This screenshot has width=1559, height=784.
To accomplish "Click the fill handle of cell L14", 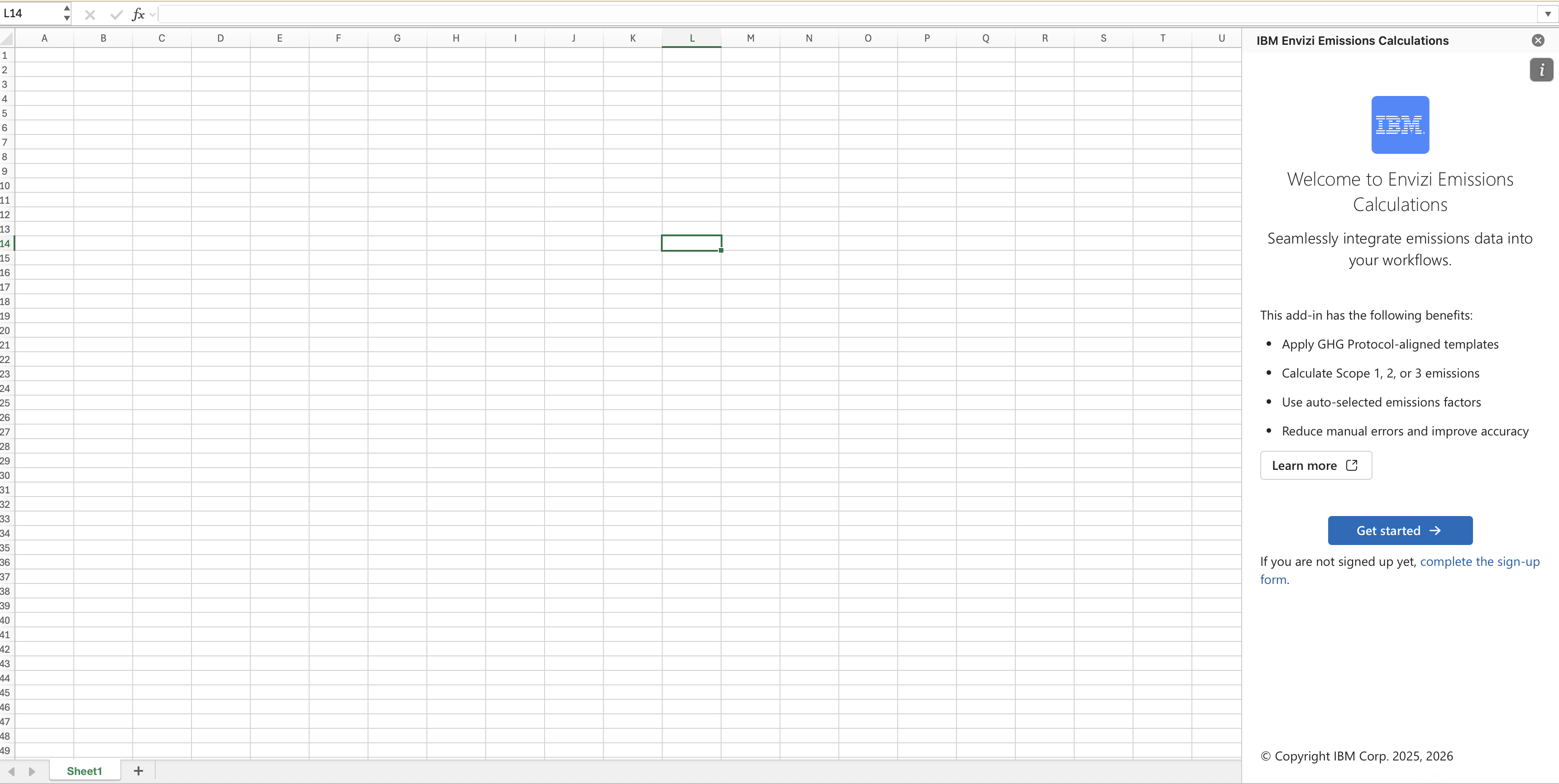I will 721,250.
